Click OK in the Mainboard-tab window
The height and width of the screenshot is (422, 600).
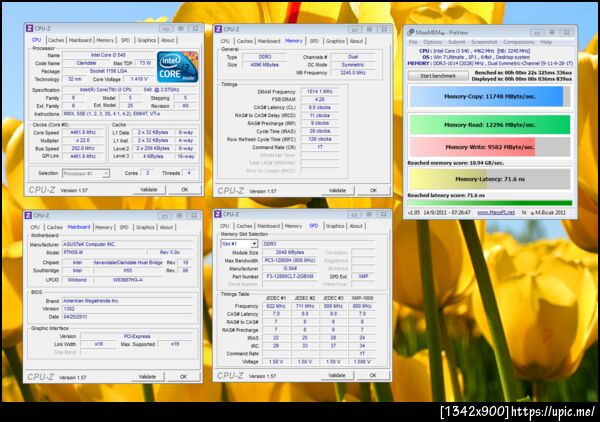184,376
